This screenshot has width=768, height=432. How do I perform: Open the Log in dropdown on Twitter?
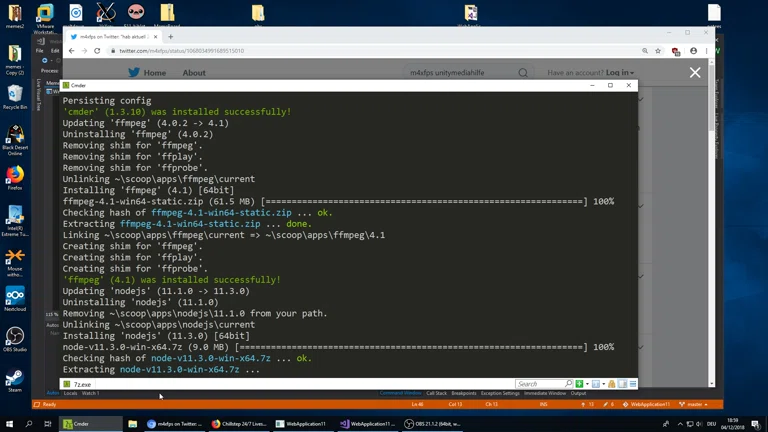tap(620, 72)
